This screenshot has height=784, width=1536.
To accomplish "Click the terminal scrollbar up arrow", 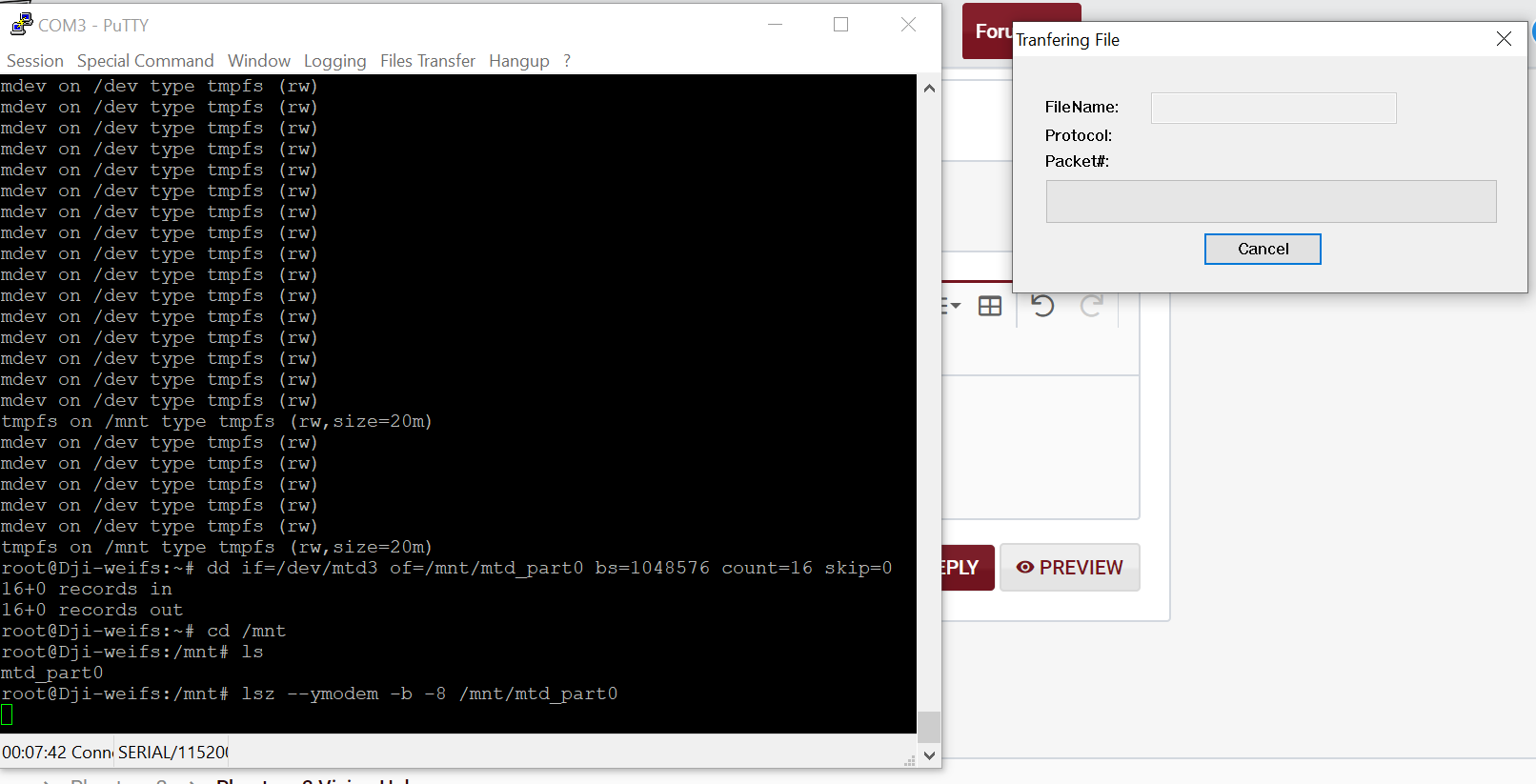I will tap(929, 89).
